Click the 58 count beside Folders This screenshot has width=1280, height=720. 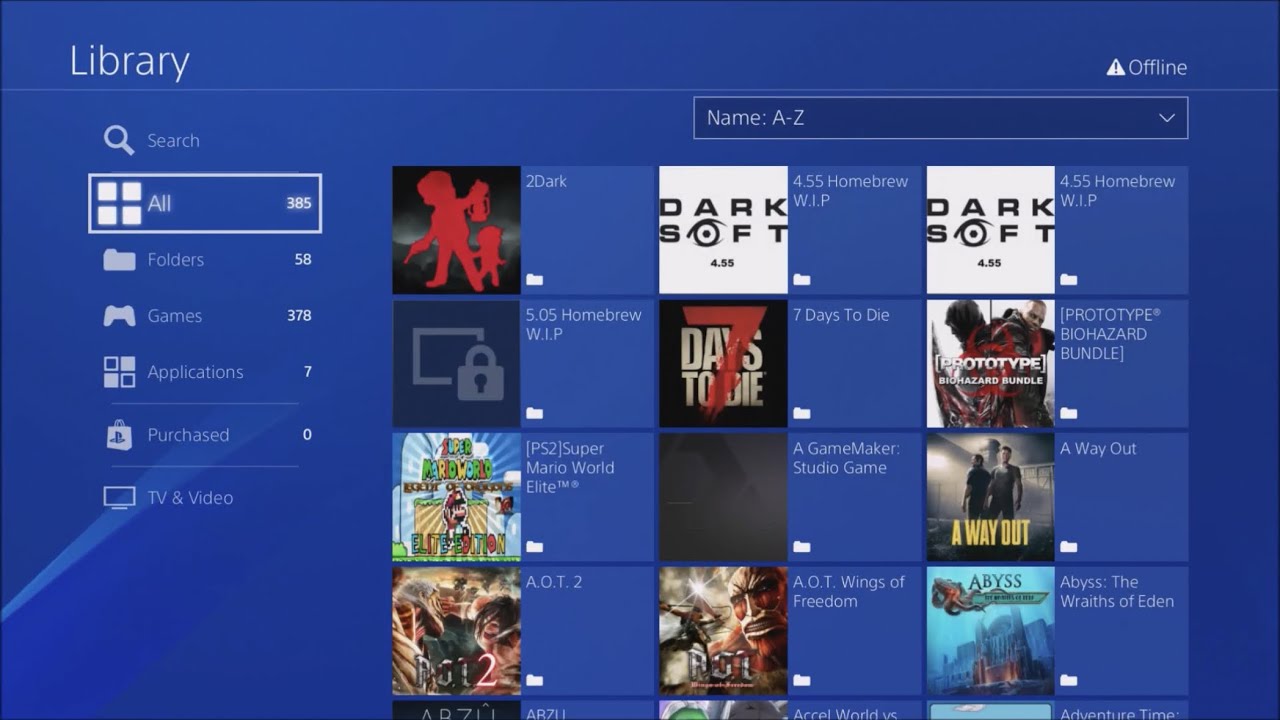point(303,260)
